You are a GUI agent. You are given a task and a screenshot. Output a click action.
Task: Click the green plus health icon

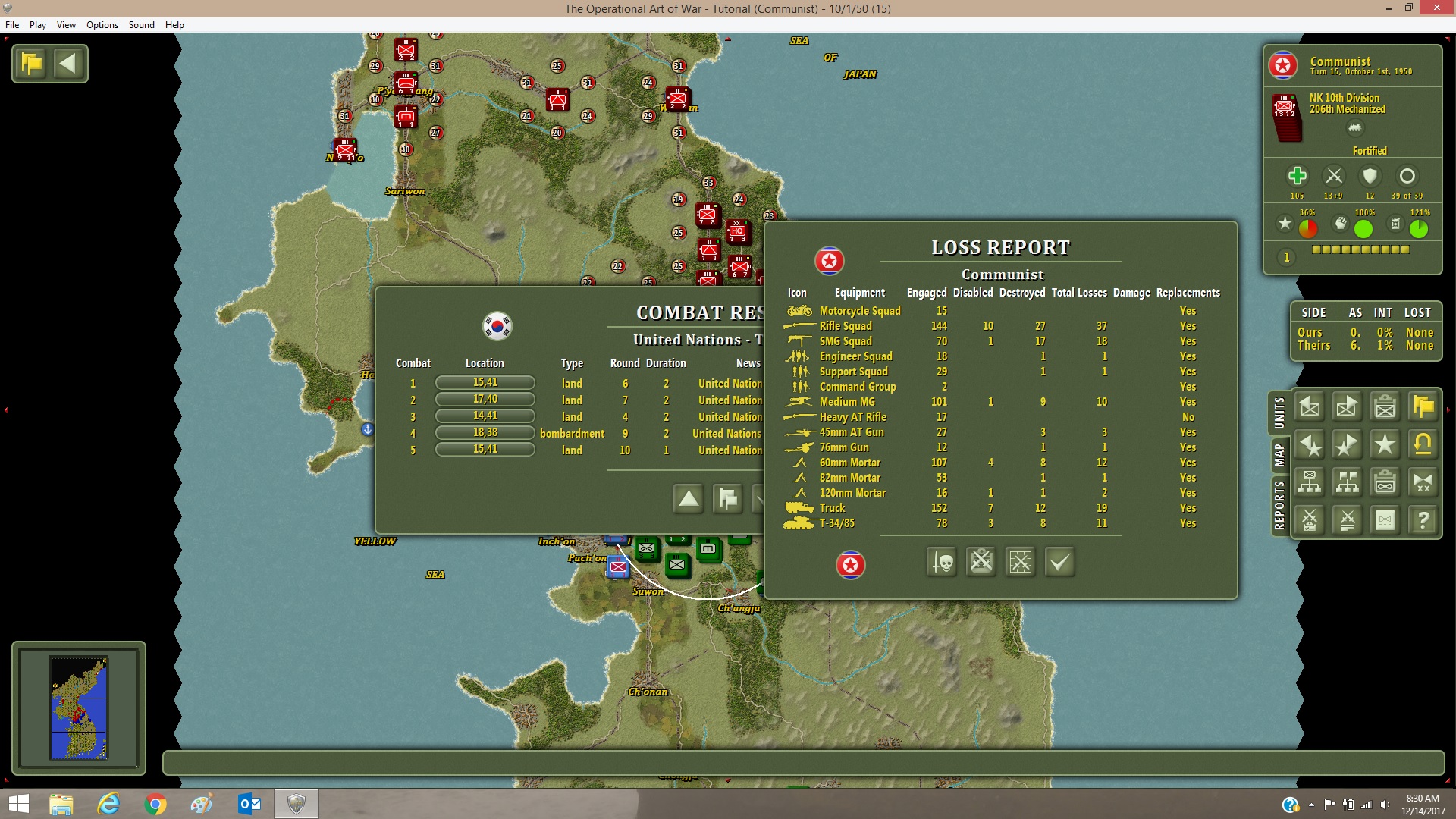(x=1298, y=176)
